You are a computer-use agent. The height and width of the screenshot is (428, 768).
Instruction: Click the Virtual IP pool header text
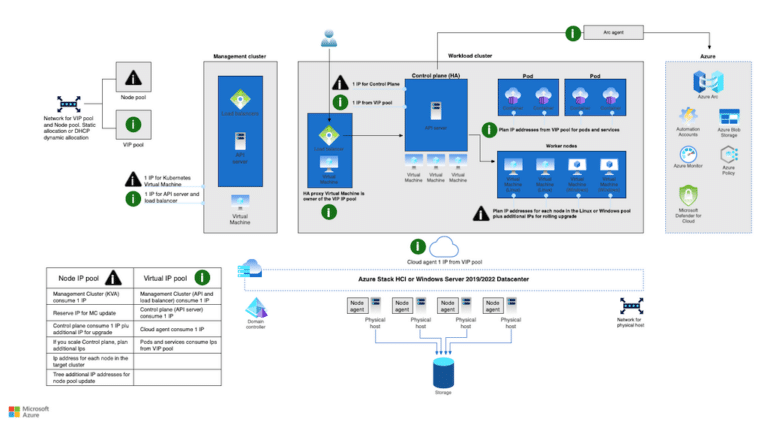[165, 278]
